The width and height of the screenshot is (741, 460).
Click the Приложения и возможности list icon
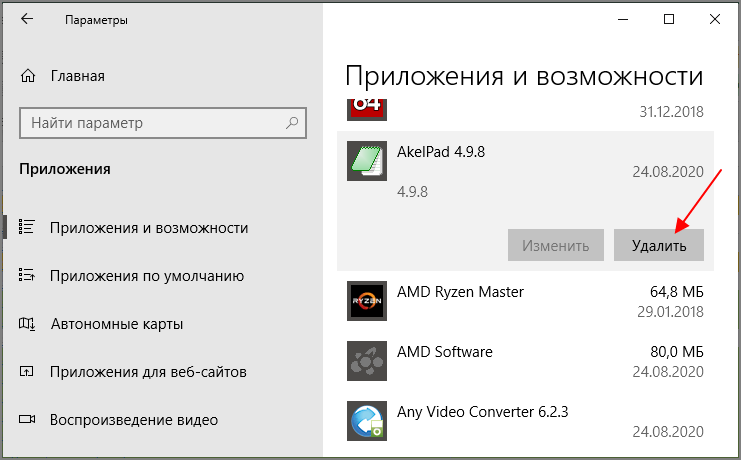26,227
